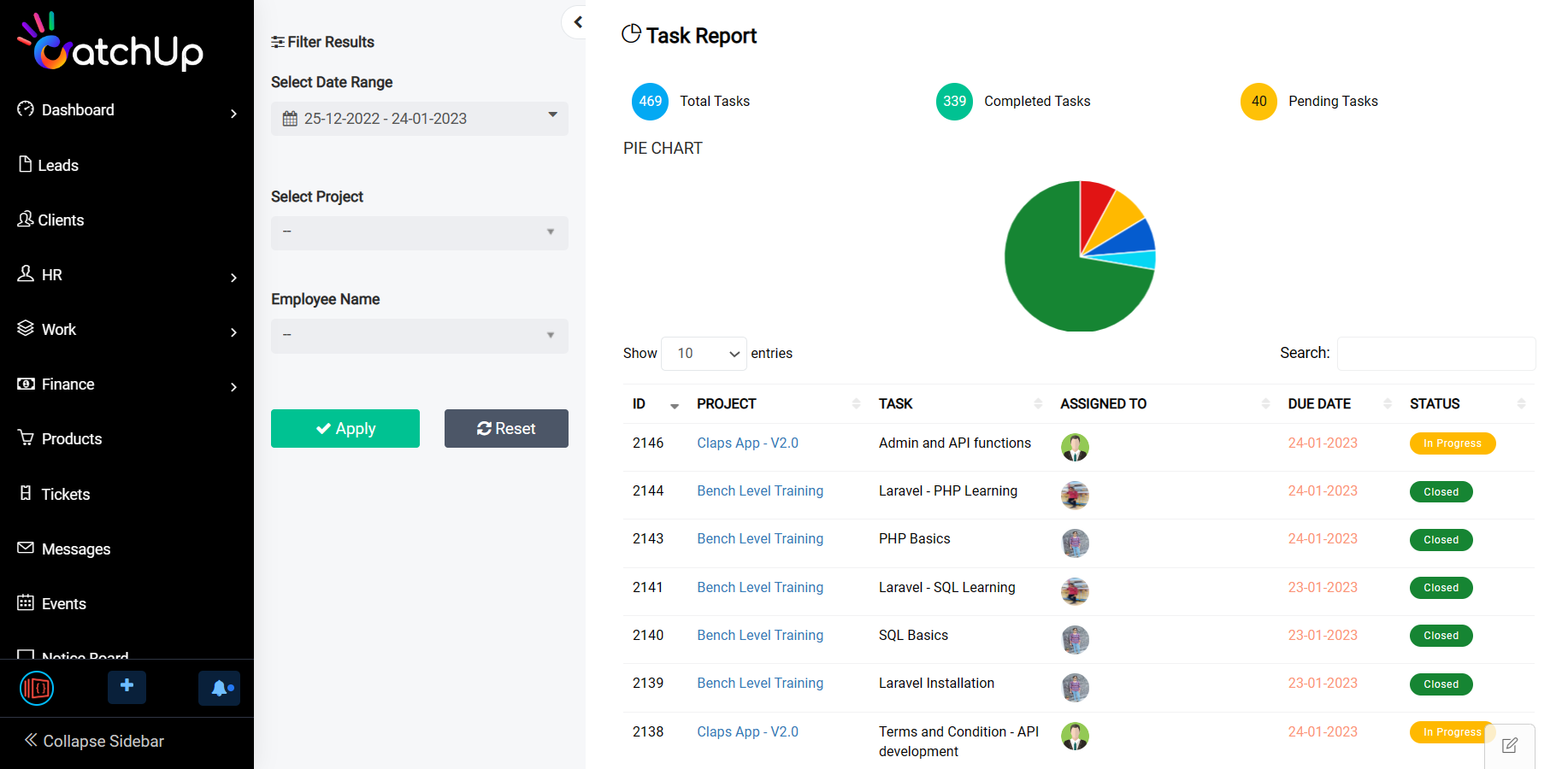1568x769 pixels.
Task: Collapse the filter panel with the left arrow
Action: pos(578,22)
